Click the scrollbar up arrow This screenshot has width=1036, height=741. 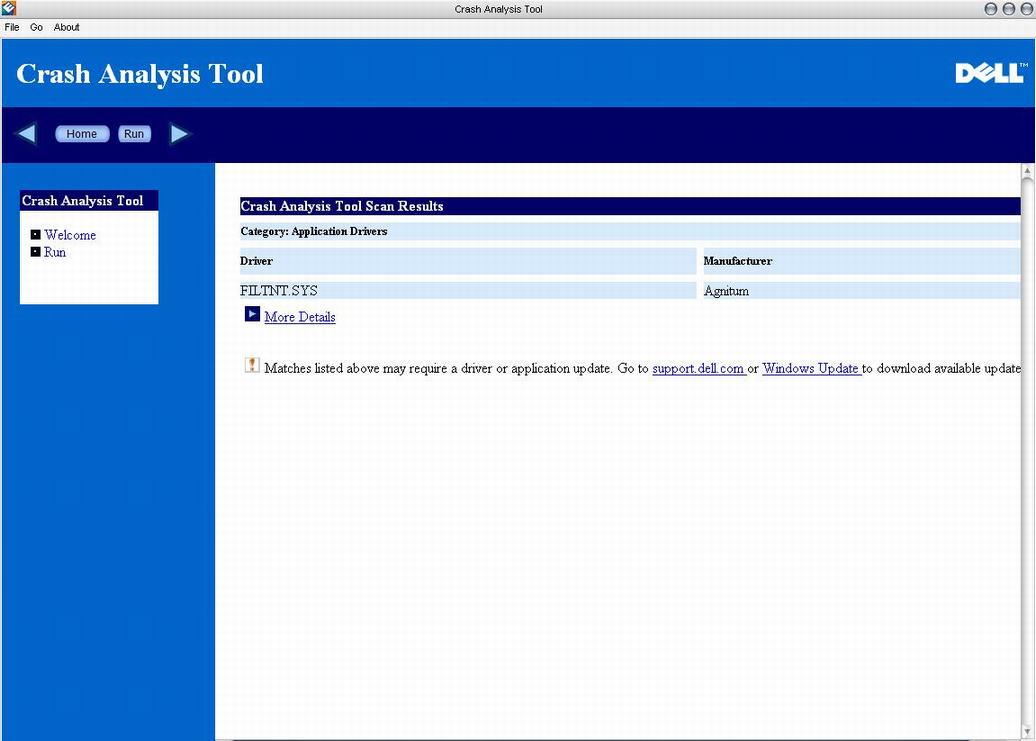1027,171
